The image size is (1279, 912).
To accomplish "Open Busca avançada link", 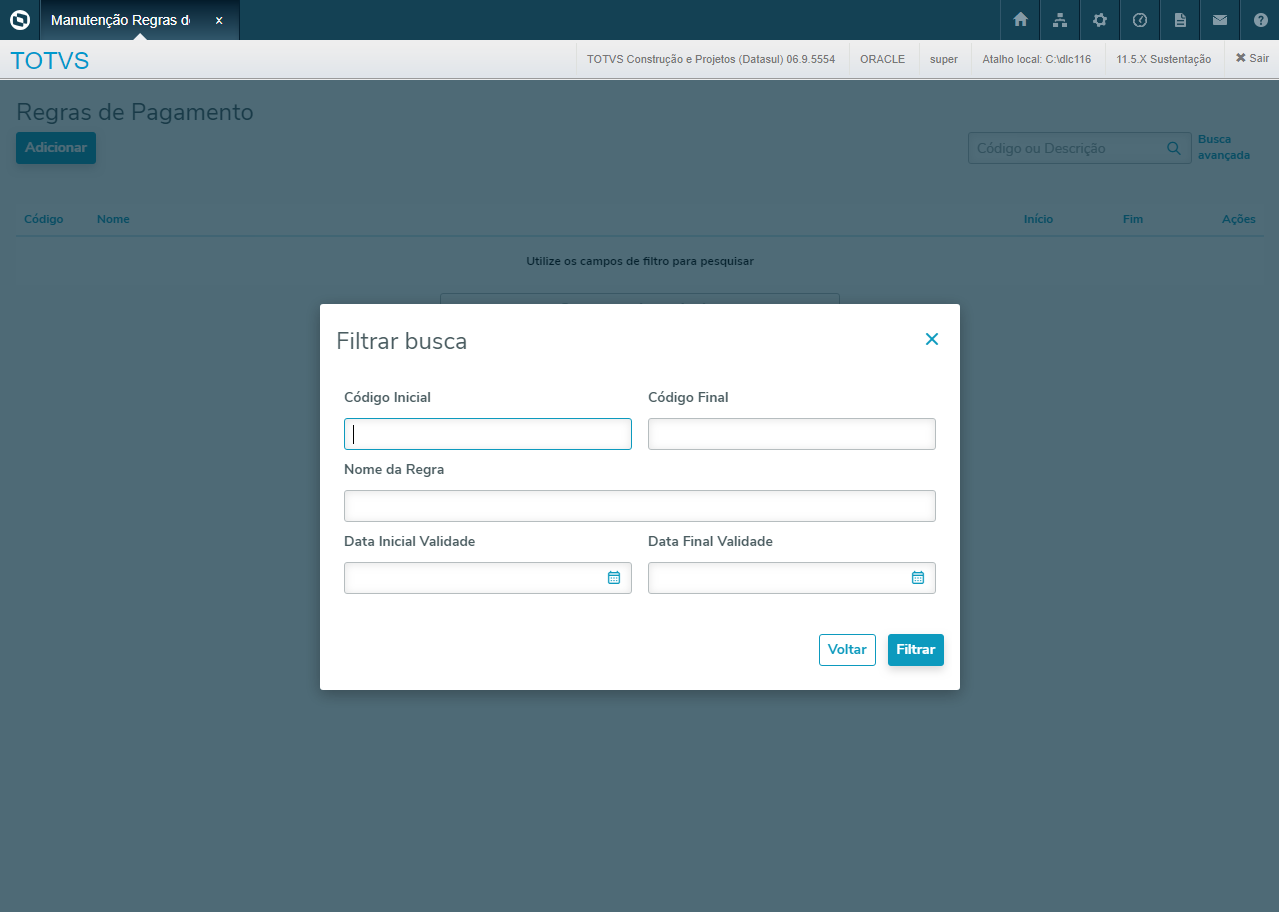I will click(1224, 147).
